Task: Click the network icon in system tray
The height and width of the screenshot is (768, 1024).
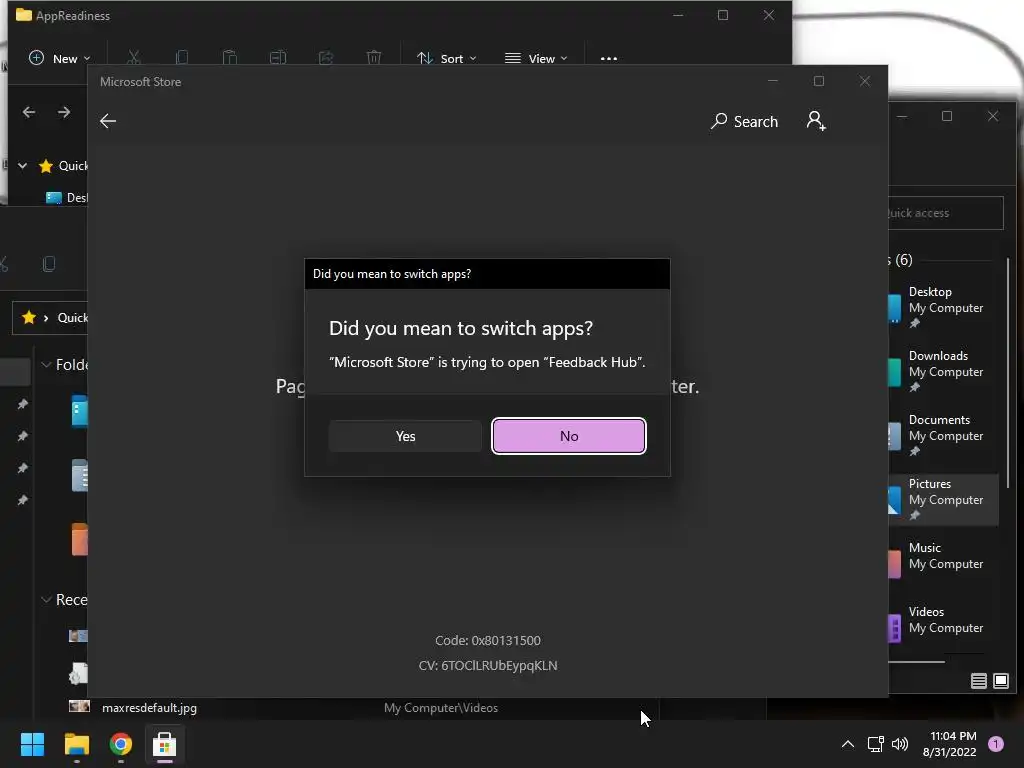Action: coord(875,744)
